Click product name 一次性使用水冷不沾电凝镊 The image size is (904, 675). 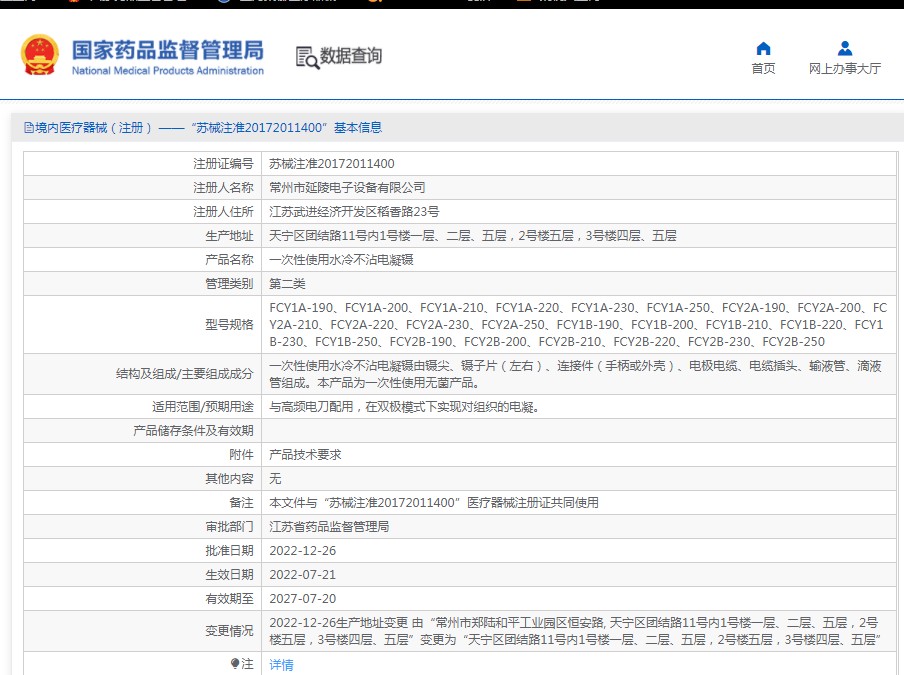(x=341, y=260)
